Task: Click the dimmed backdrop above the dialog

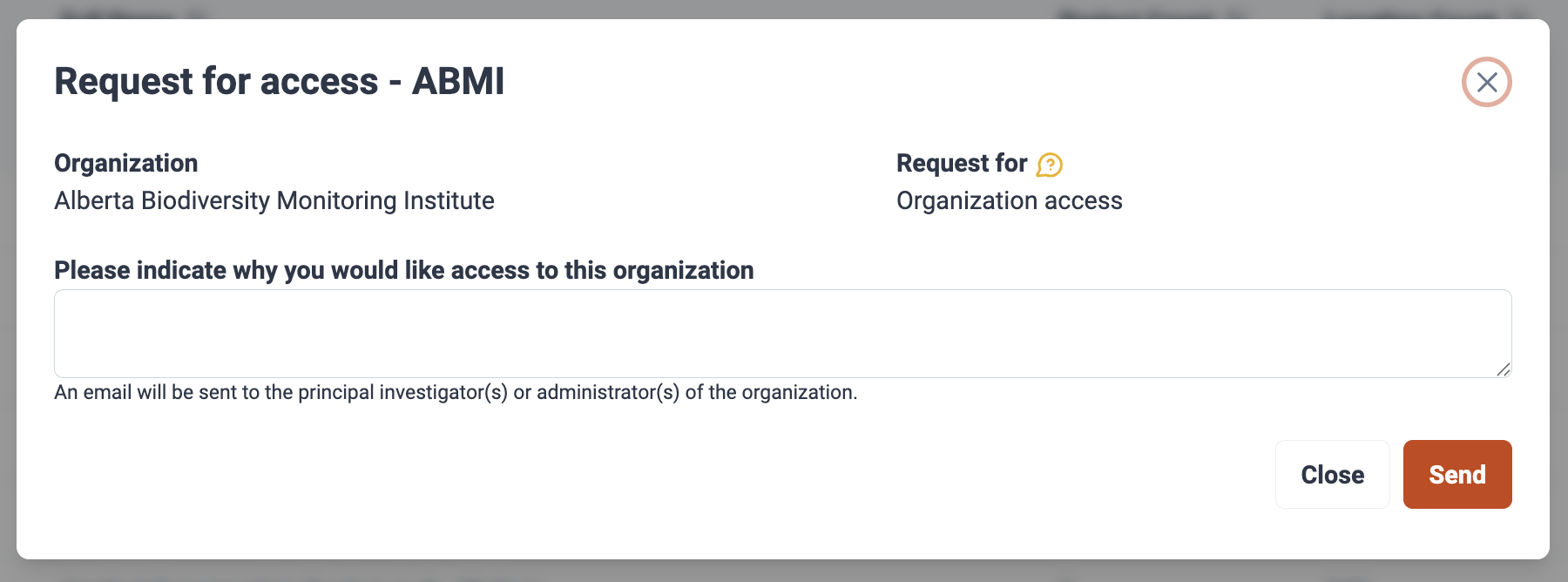Action: (784, 9)
